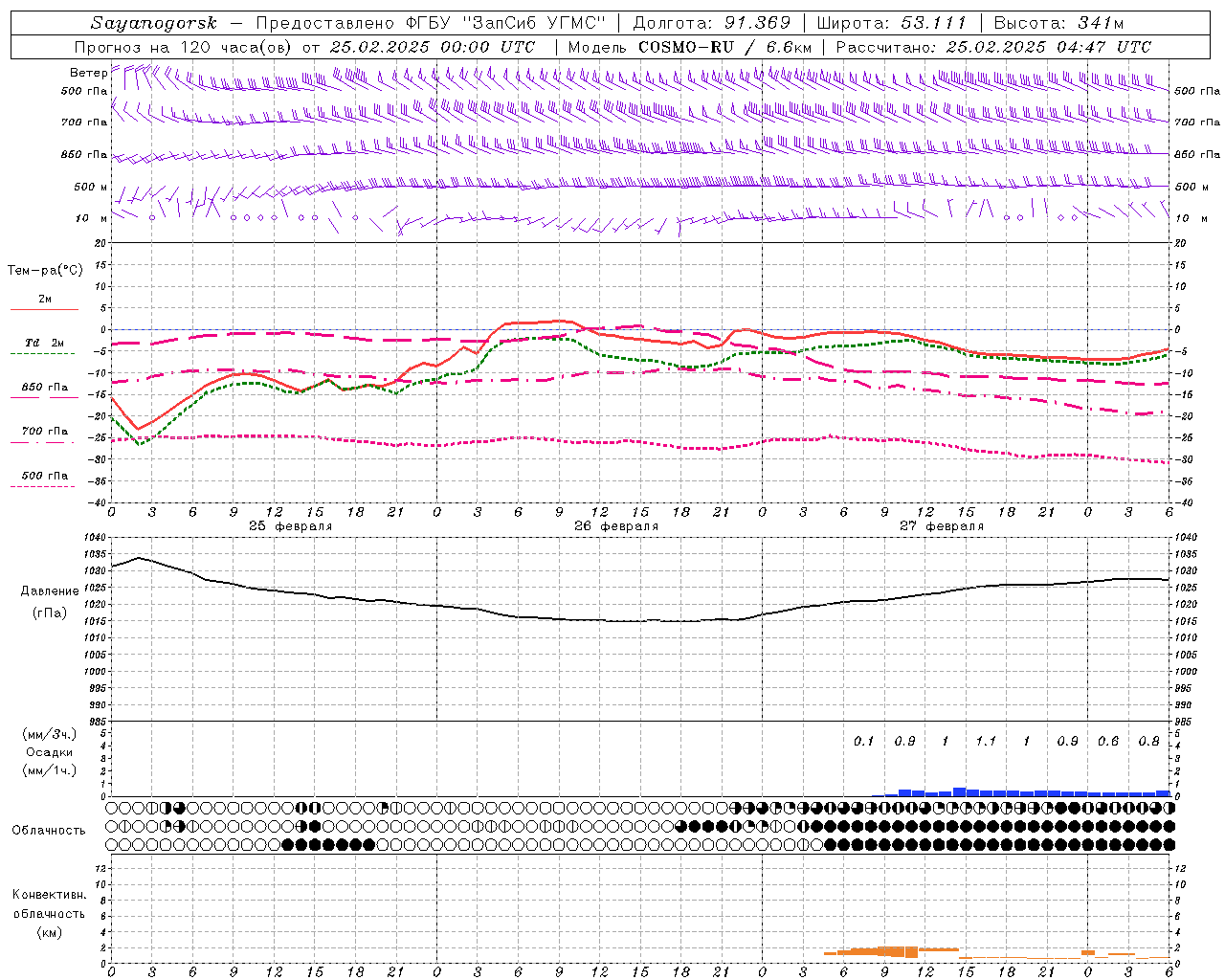This screenshot has height=980, width=1225.
Task: Click the 0.1 precipitation amount value
Action: tap(863, 741)
